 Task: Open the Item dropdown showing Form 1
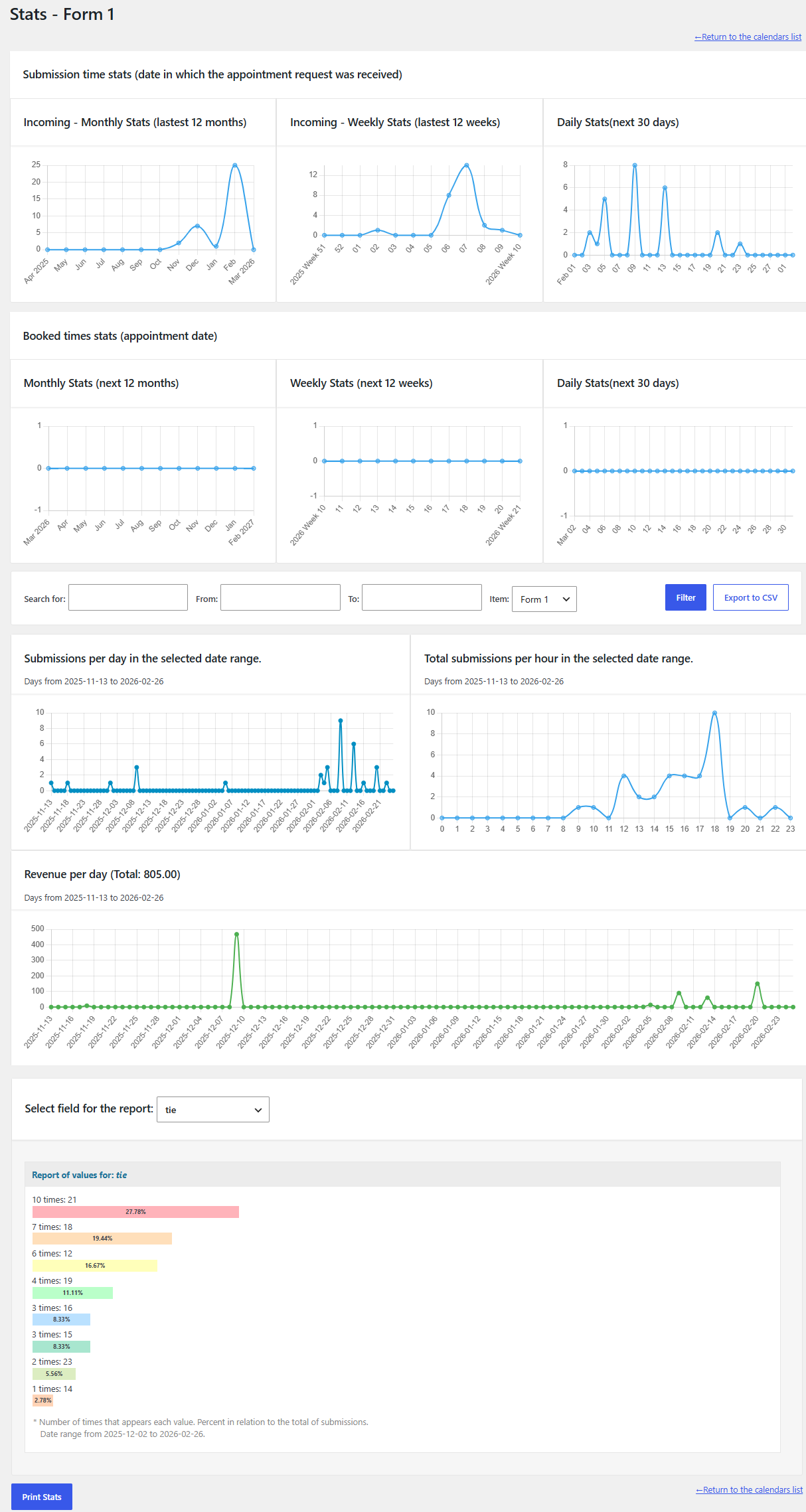[544, 599]
